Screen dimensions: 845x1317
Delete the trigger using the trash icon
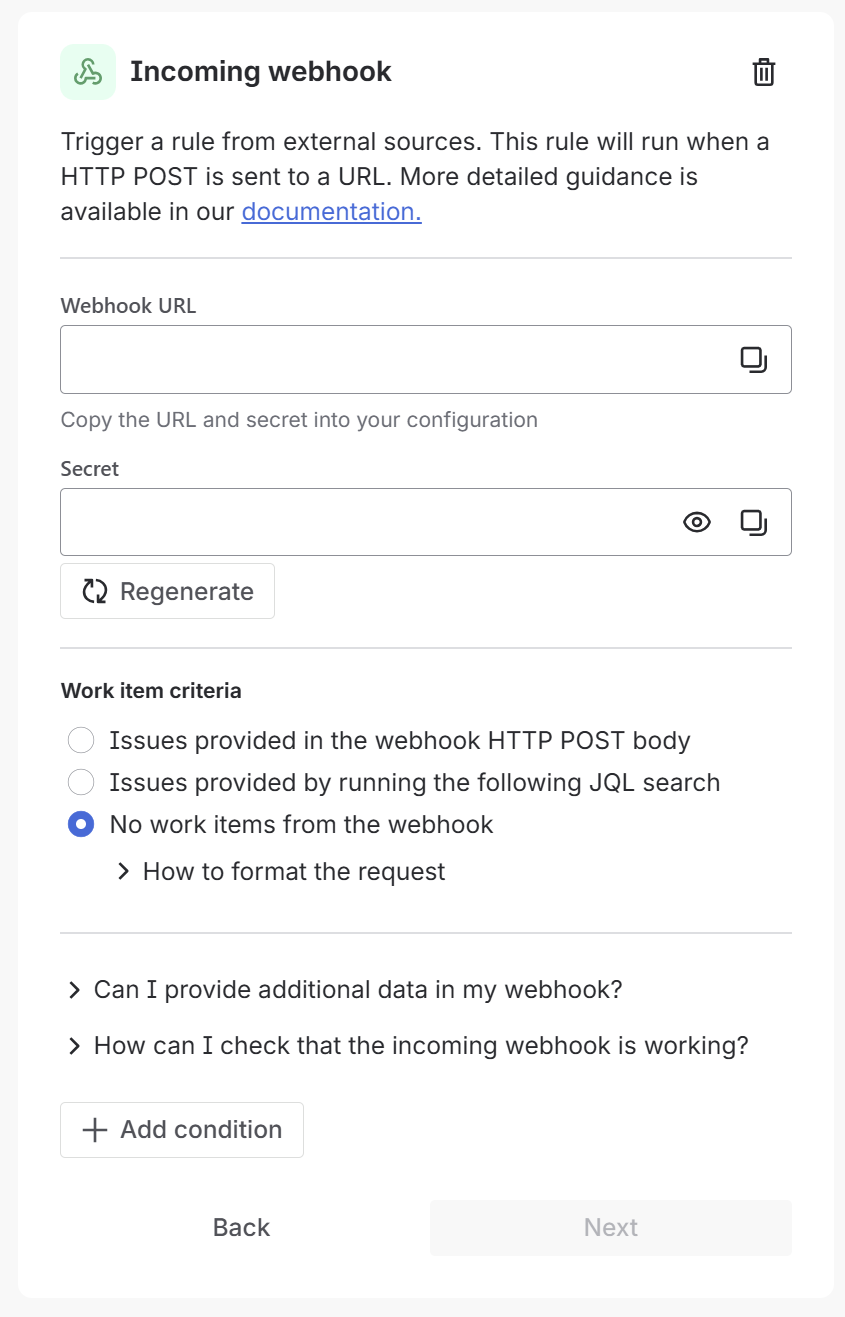pos(763,71)
